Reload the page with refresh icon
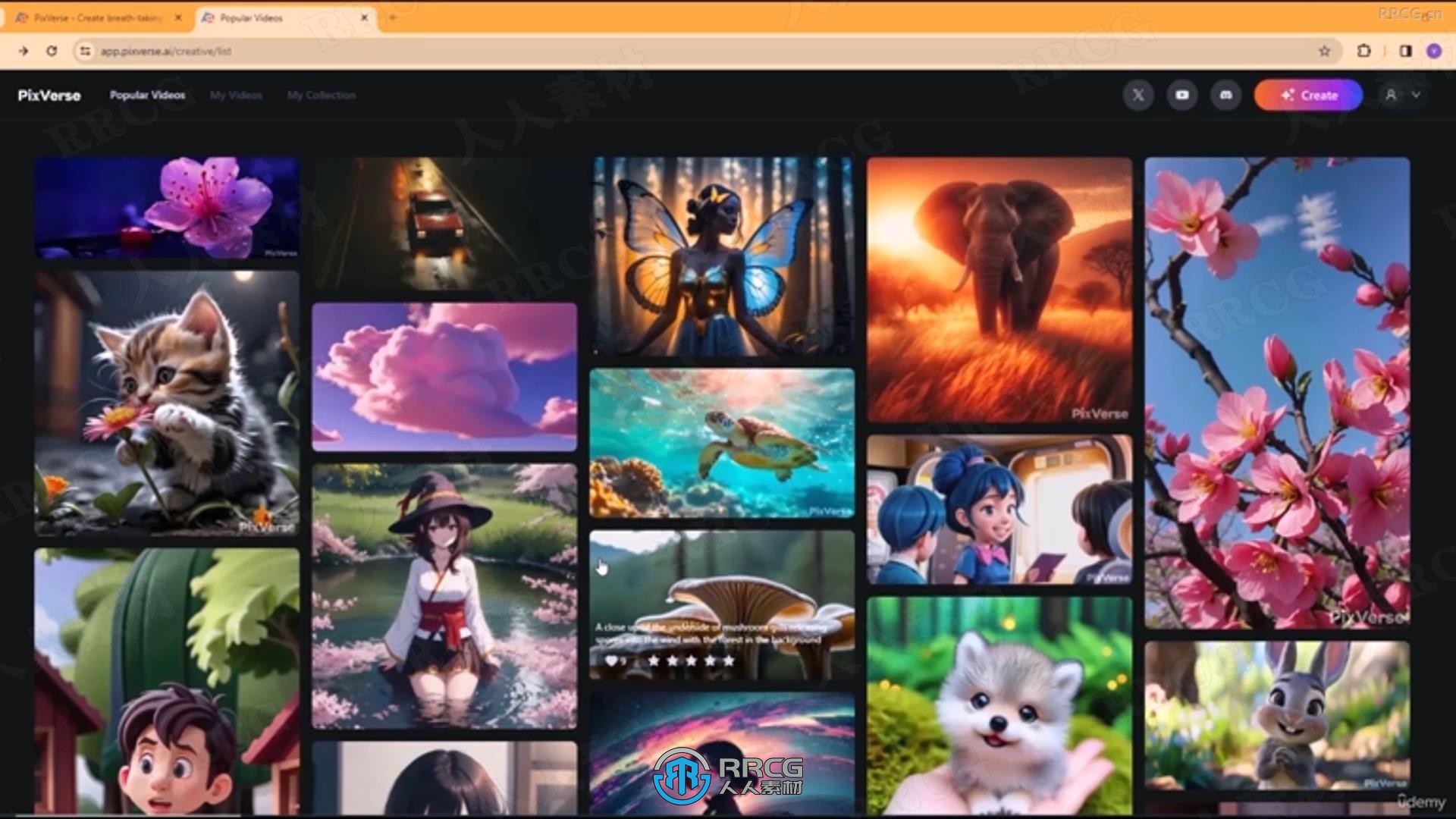 pyautogui.click(x=52, y=51)
